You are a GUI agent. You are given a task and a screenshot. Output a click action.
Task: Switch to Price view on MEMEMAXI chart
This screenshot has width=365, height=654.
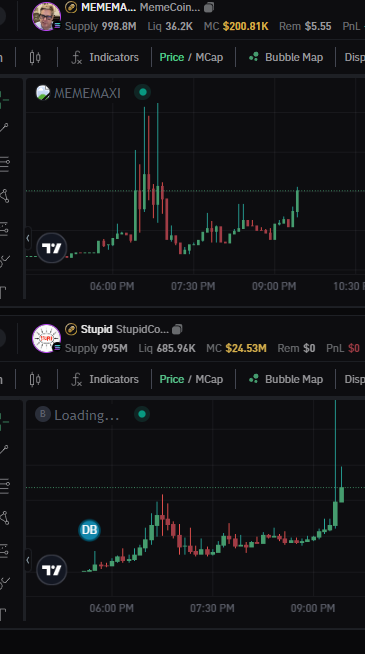coord(171,57)
